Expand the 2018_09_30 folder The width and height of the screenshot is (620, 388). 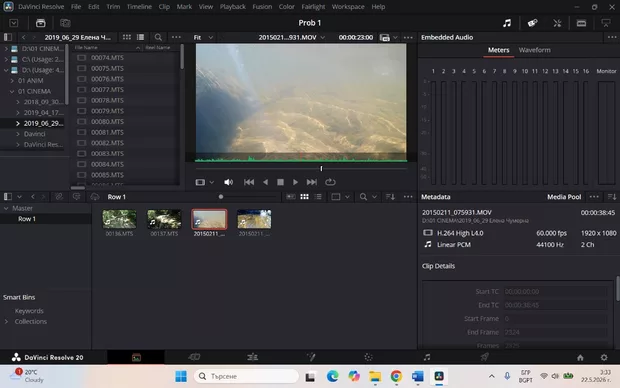[18, 102]
